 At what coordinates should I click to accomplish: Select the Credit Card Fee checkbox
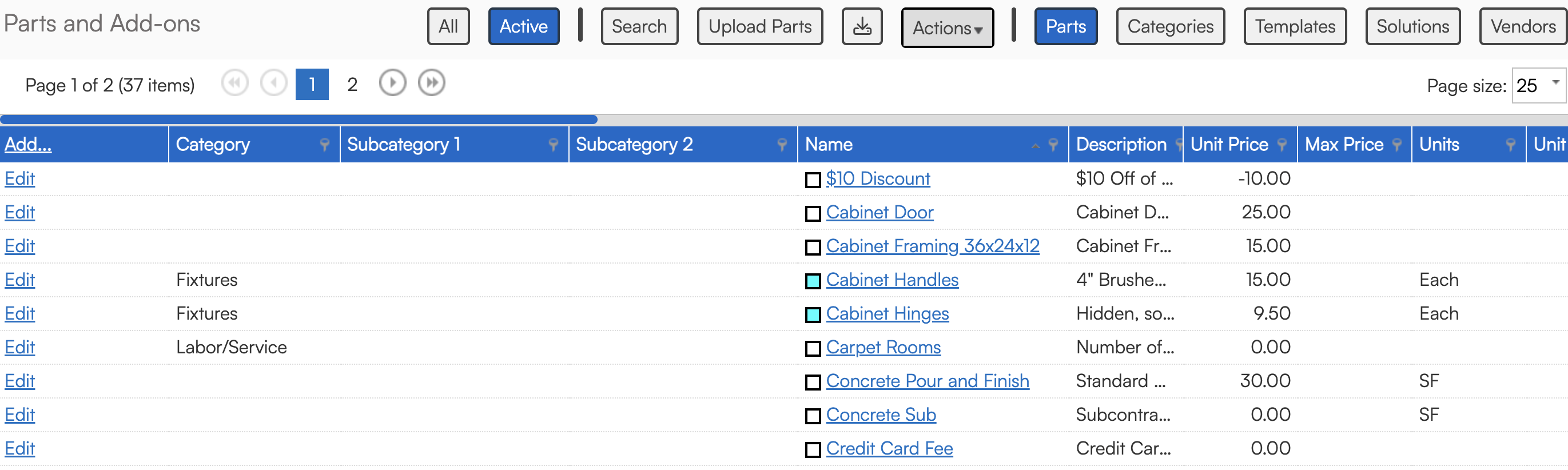click(813, 449)
